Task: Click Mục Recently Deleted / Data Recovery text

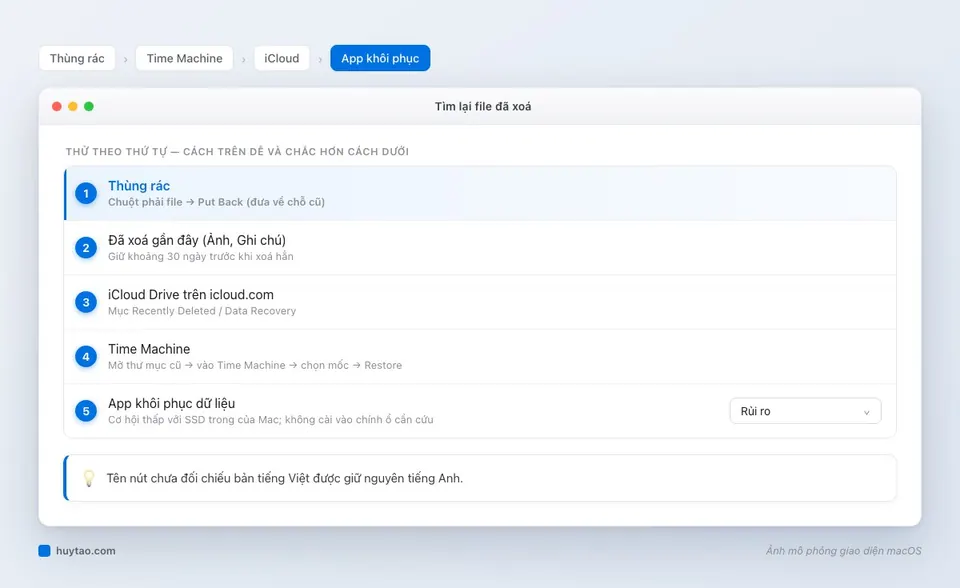Action: pyautogui.click(x=202, y=311)
